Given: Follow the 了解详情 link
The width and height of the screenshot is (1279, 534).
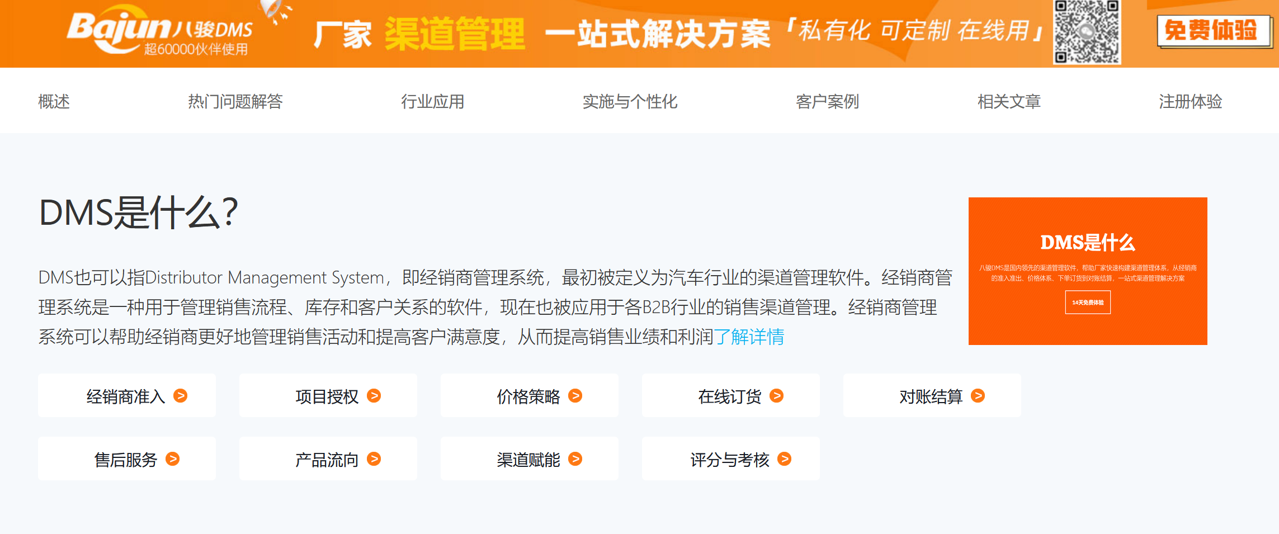Looking at the screenshot, I should click(749, 337).
